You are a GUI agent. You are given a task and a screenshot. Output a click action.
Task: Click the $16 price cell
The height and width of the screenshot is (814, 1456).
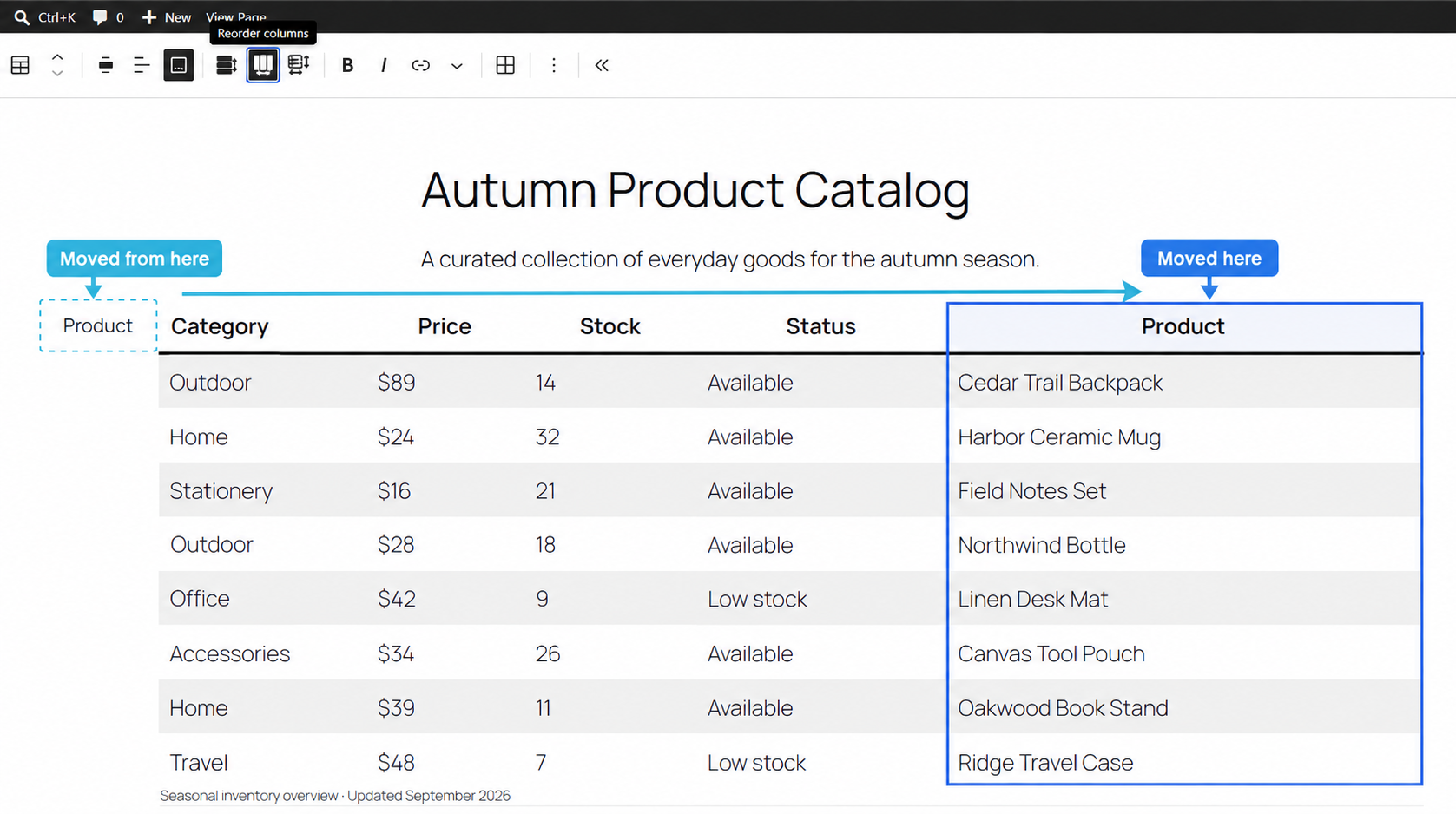click(393, 491)
